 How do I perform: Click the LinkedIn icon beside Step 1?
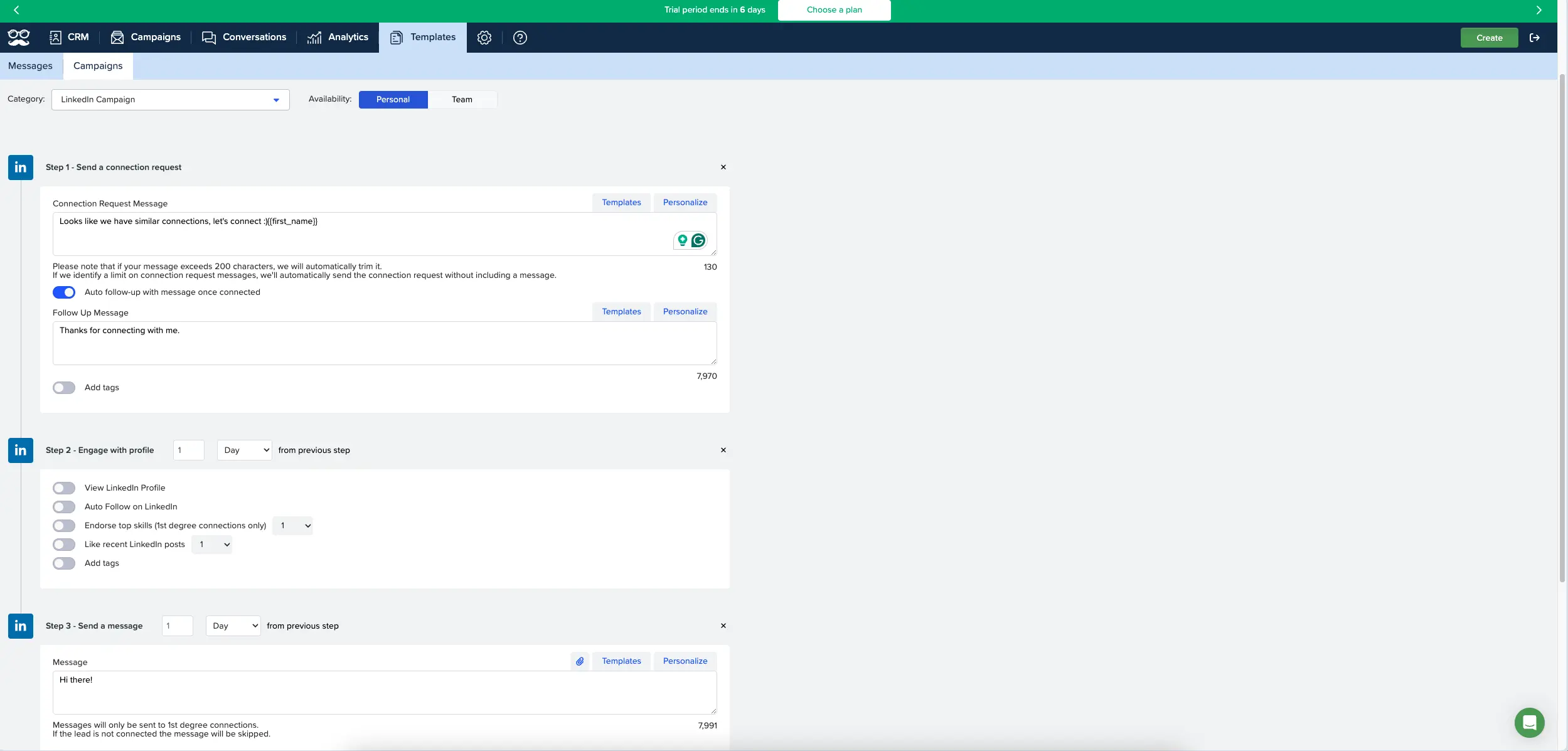click(x=21, y=168)
